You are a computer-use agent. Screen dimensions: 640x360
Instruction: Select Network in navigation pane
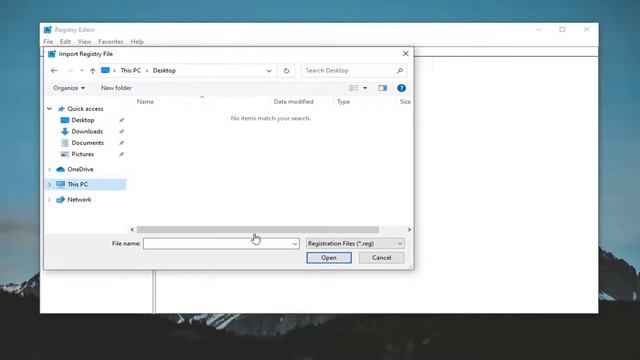(x=79, y=200)
